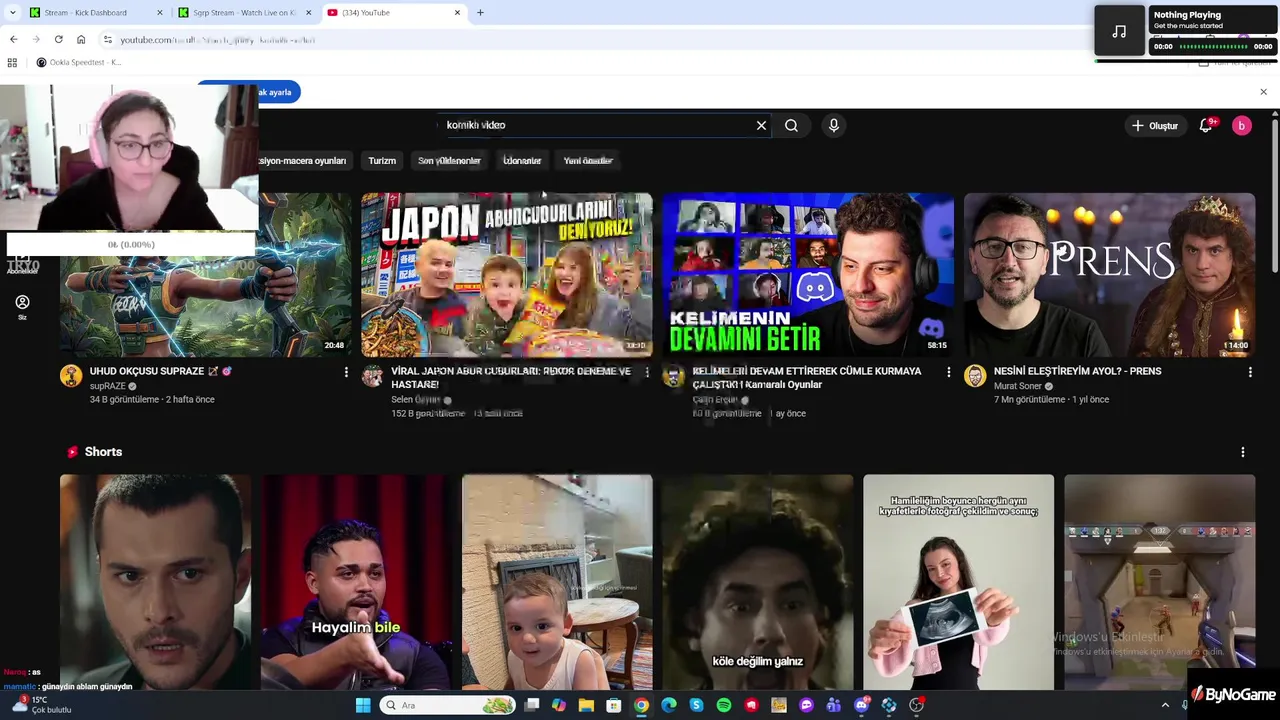
Task: Open Skype from the taskbar
Action: (x=696, y=705)
